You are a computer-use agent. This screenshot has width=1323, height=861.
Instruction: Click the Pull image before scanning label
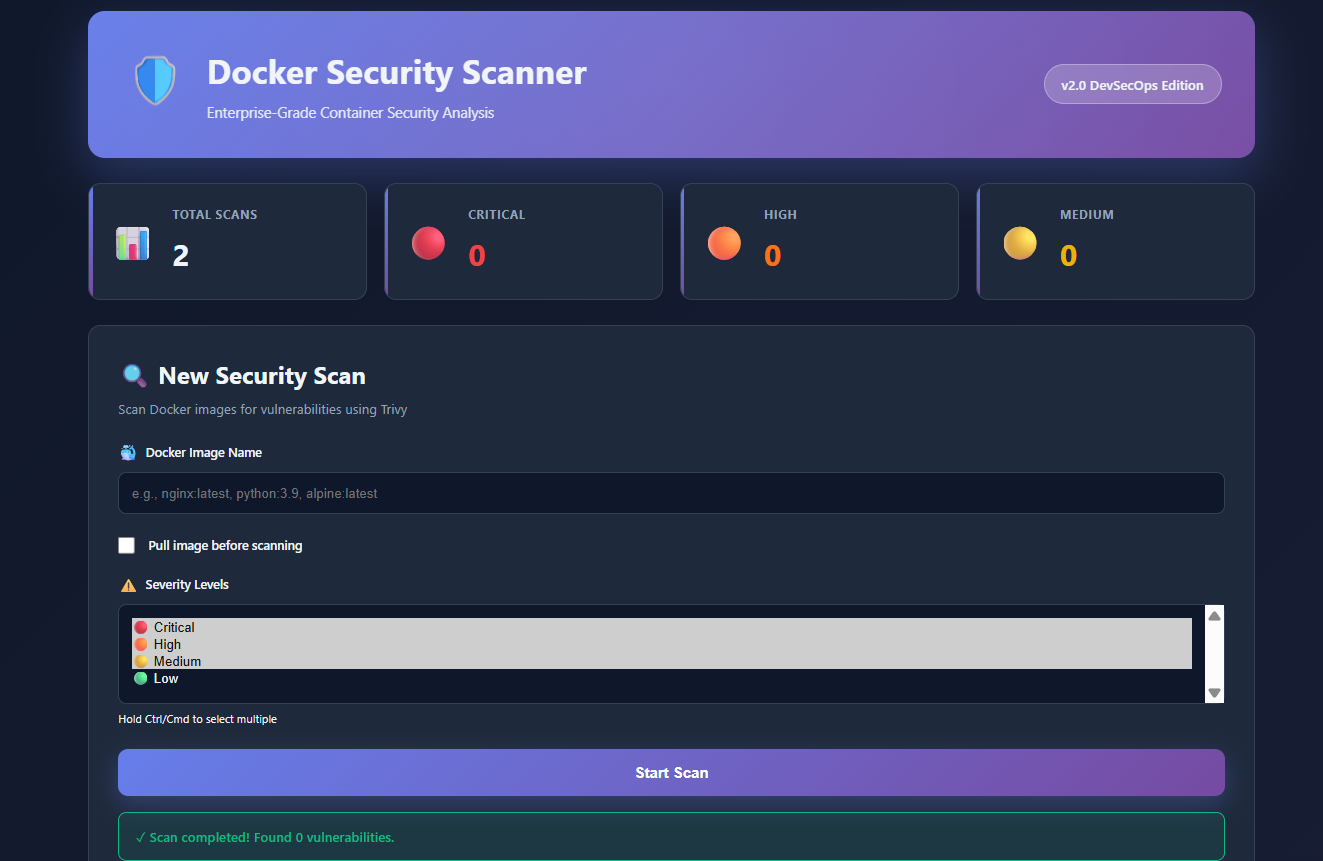coord(225,546)
